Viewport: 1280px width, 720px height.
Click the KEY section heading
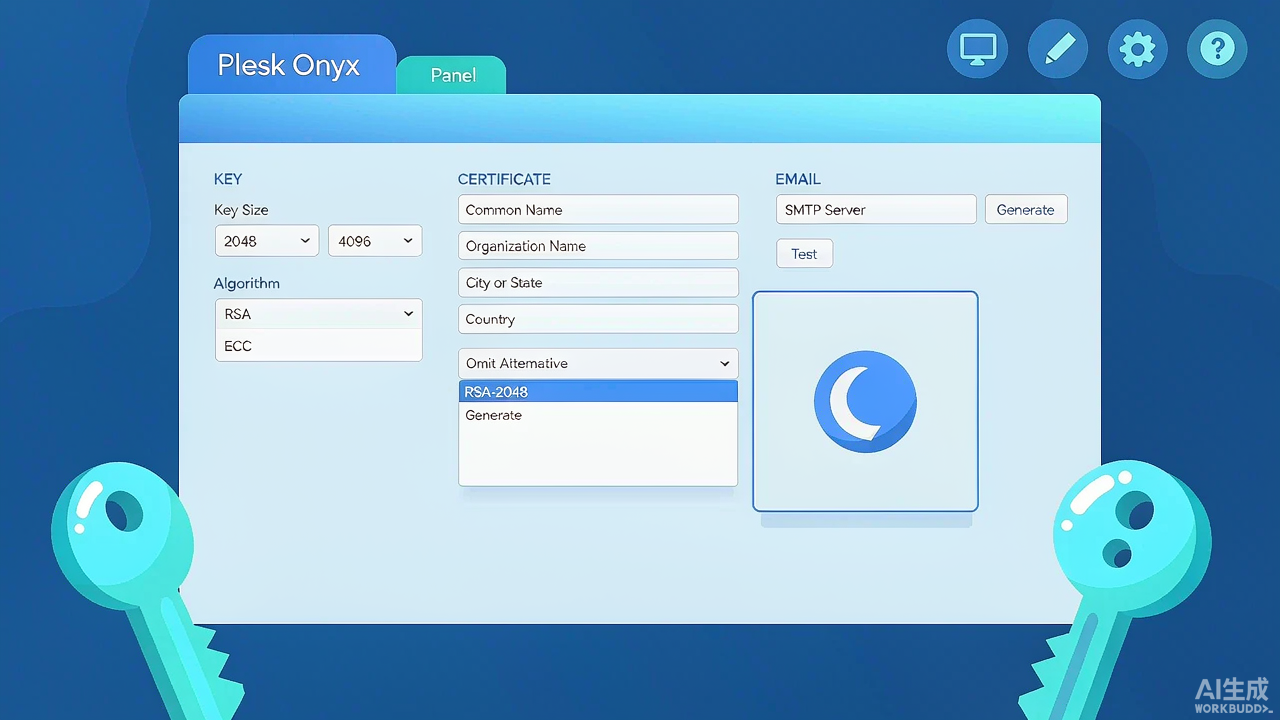[228, 179]
